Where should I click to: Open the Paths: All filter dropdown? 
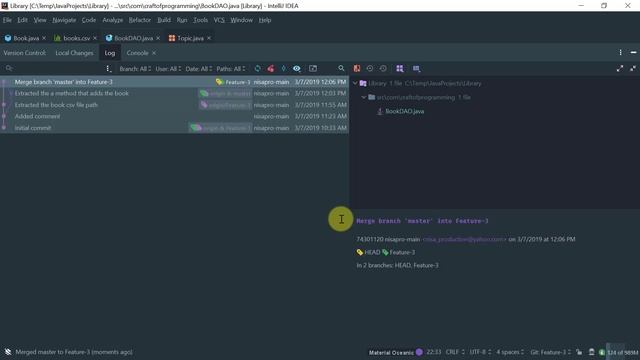(x=231, y=69)
